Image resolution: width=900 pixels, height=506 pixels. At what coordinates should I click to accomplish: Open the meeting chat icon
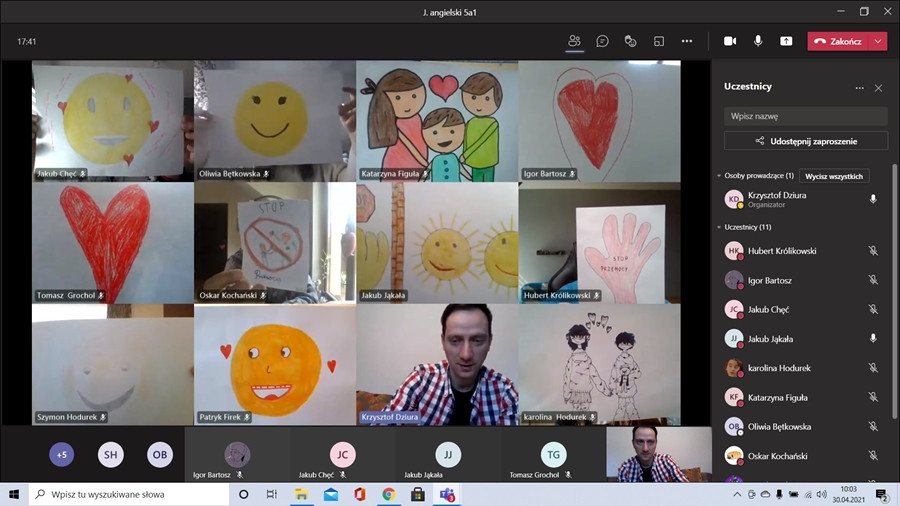pyautogui.click(x=602, y=41)
